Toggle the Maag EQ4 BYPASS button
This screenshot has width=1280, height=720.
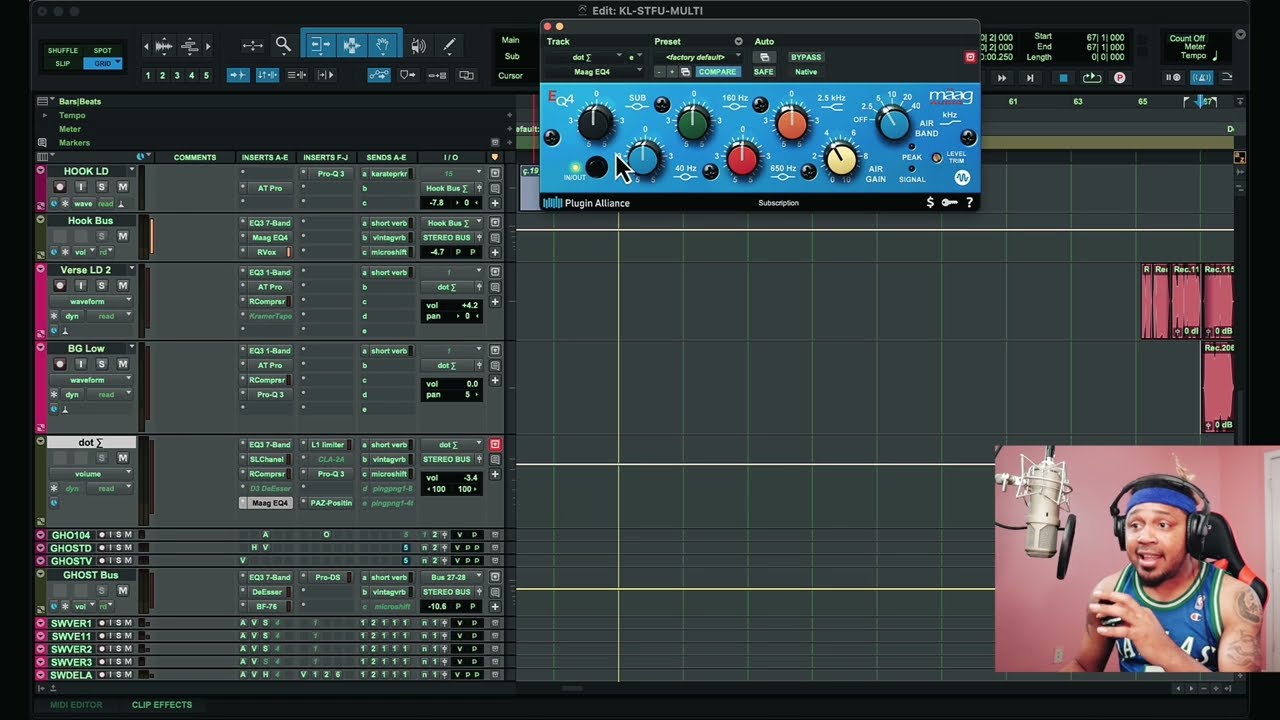[806, 57]
